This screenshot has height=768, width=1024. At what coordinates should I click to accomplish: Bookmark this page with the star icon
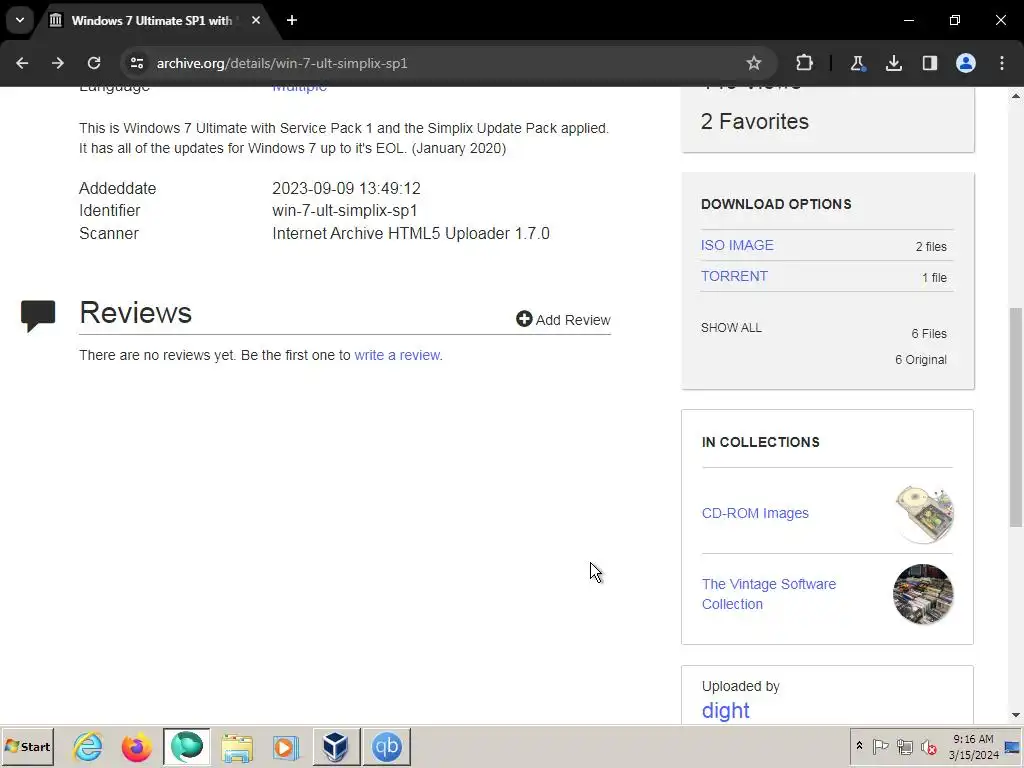[x=754, y=63]
